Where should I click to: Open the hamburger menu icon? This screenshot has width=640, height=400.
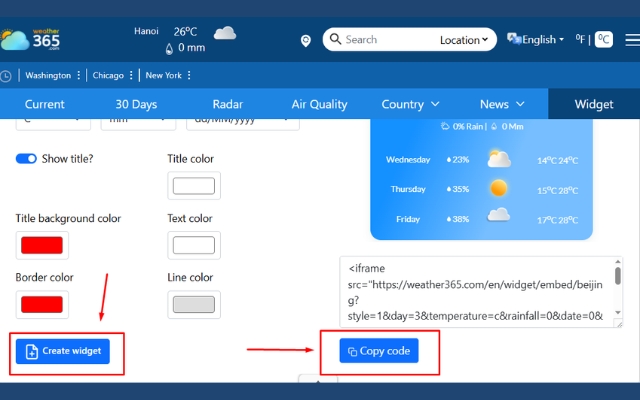pyautogui.click(x=632, y=40)
